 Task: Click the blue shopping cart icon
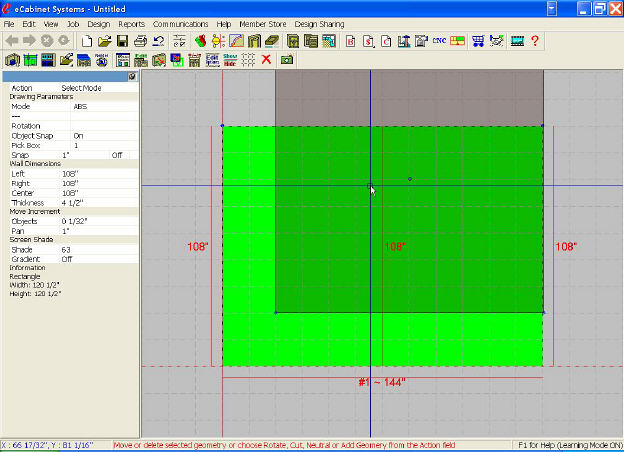click(x=478, y=41)
